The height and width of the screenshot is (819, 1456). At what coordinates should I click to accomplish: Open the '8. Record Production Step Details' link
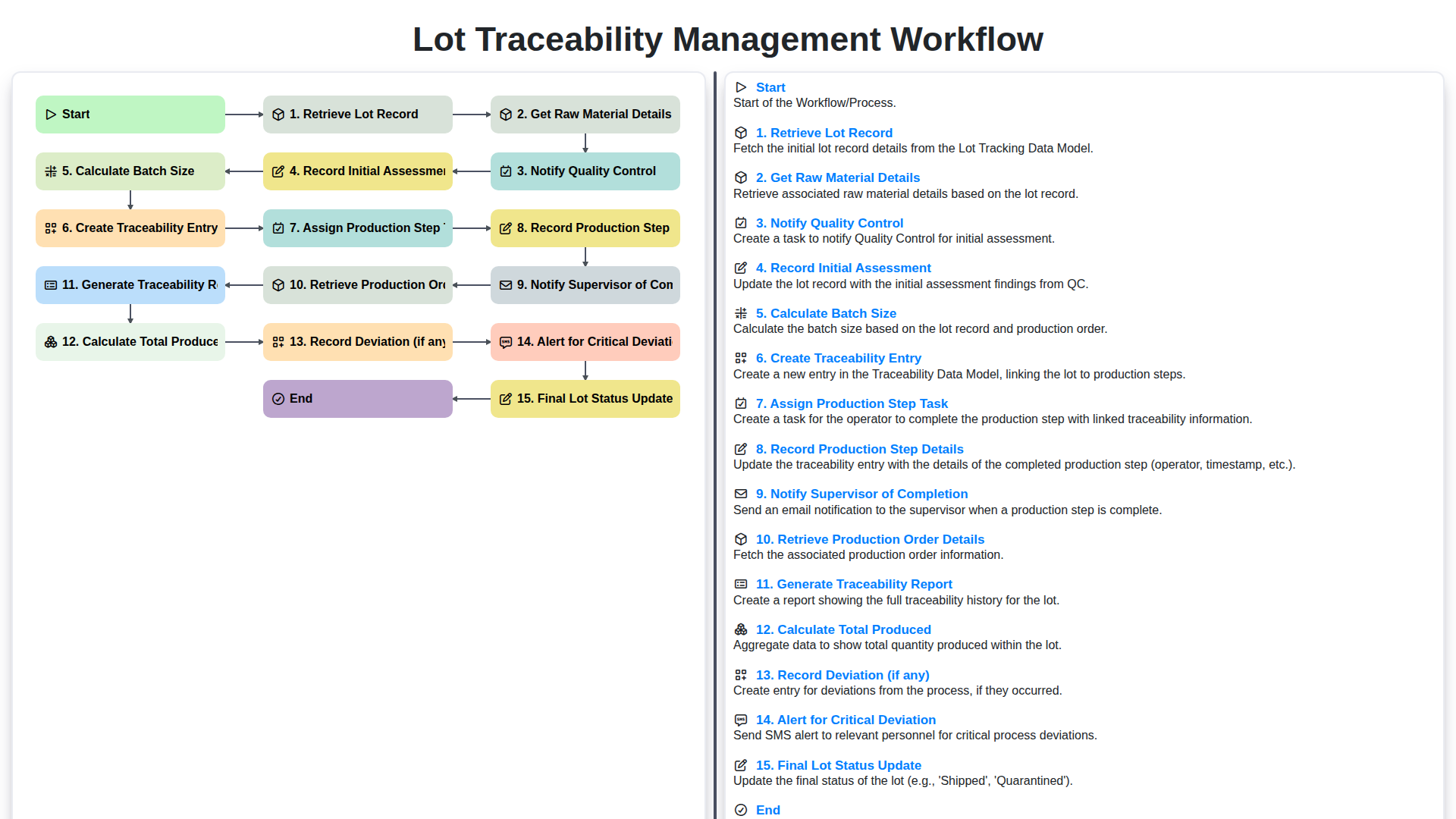[860, 449]
